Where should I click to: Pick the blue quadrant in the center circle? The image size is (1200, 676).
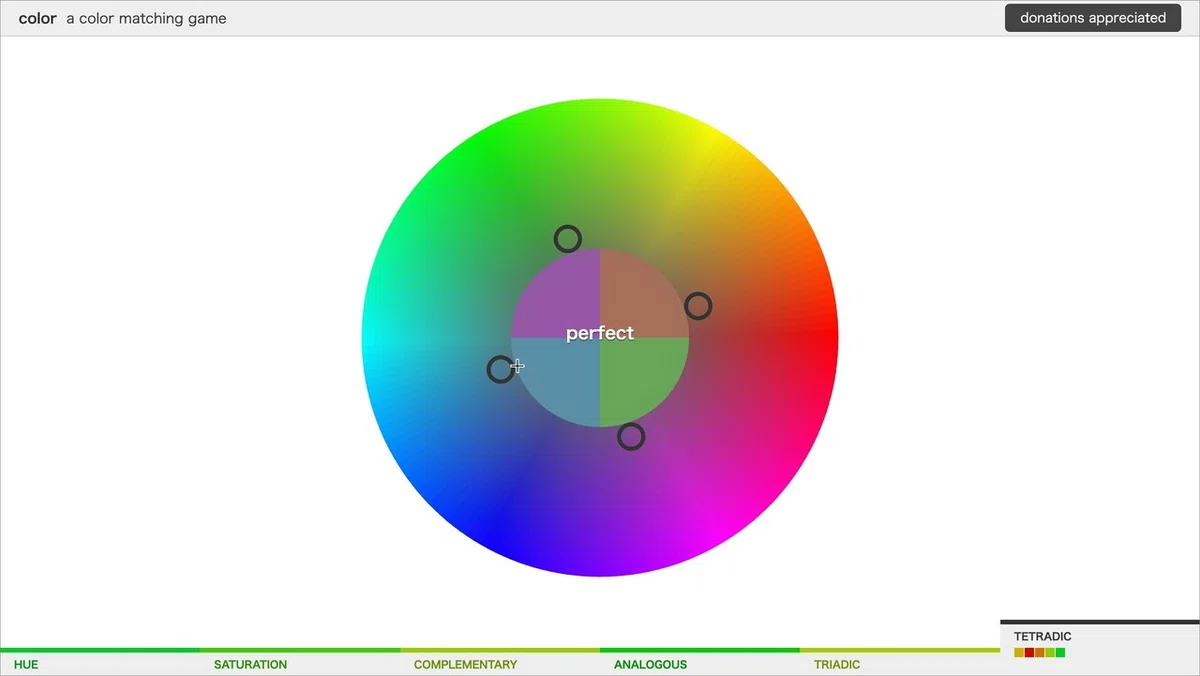556,382
